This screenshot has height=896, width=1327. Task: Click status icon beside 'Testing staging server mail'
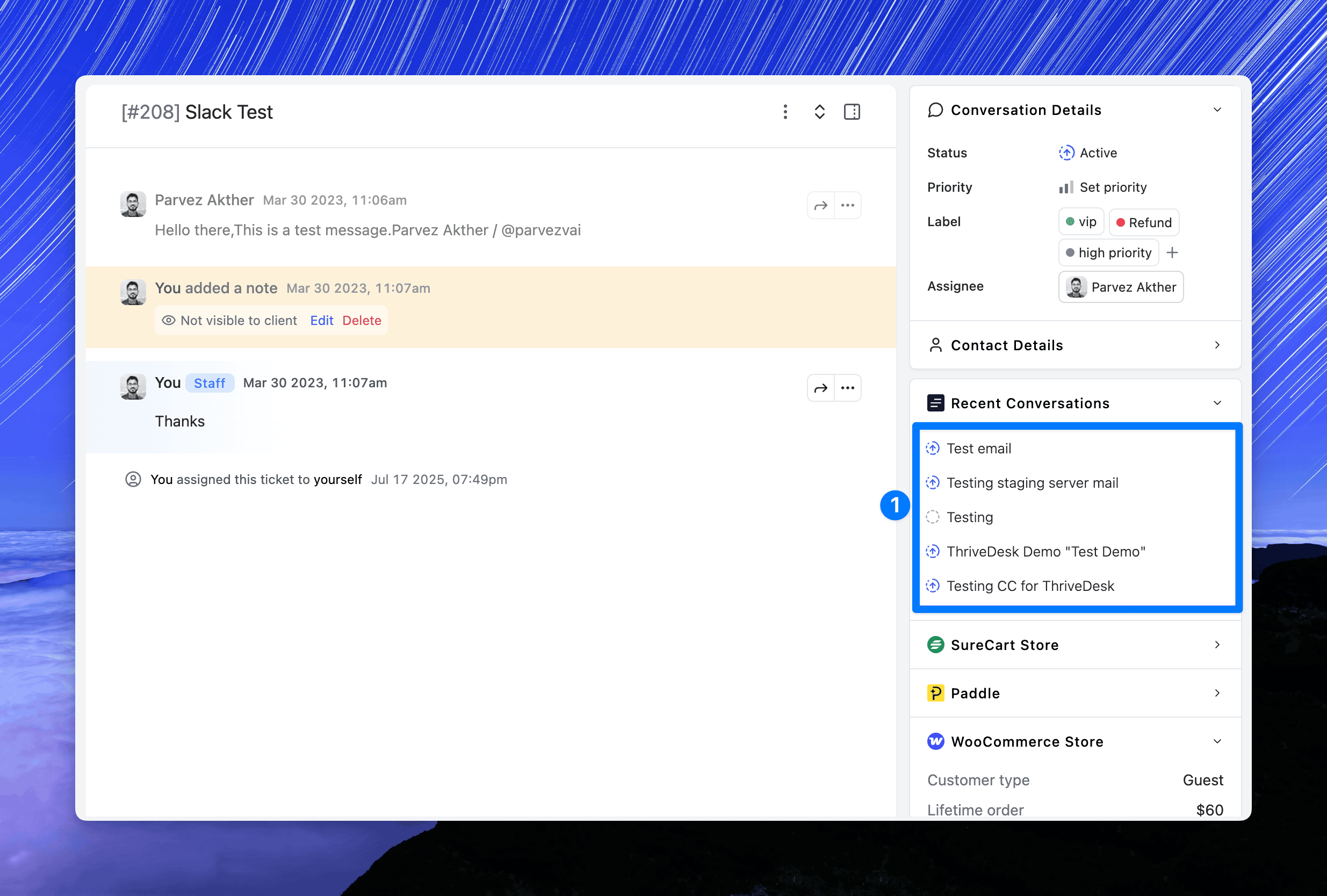coord(933,482)
